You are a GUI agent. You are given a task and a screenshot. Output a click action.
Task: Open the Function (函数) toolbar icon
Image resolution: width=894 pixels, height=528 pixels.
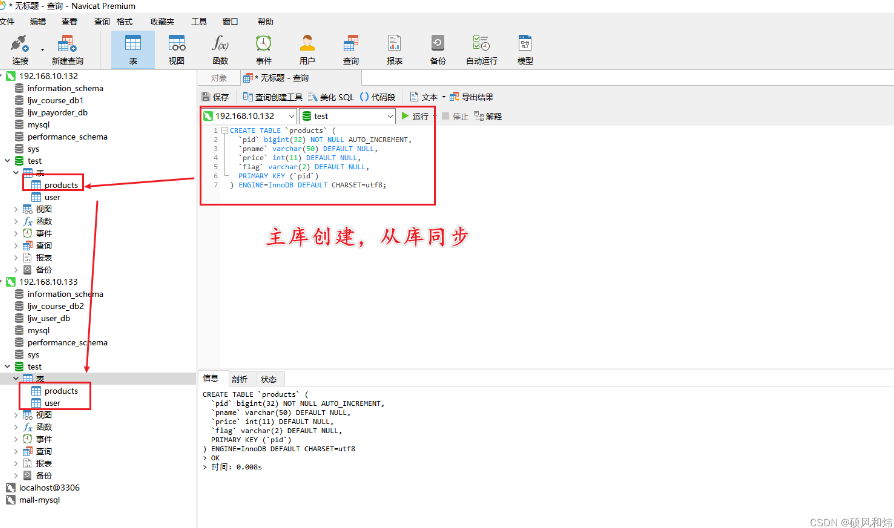[x=220, y=50]
